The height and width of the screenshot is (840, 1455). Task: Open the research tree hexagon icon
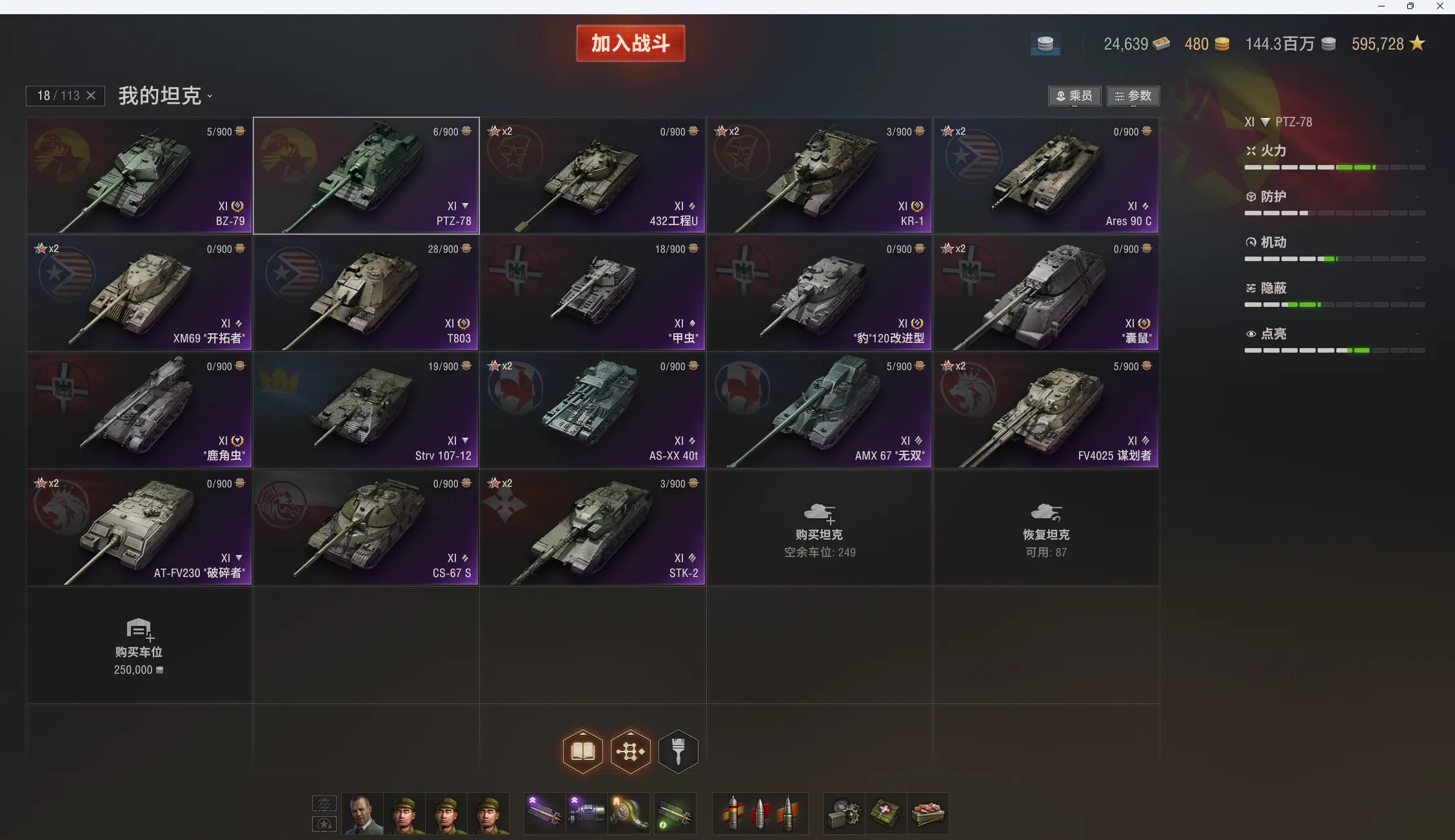[630, 751]
